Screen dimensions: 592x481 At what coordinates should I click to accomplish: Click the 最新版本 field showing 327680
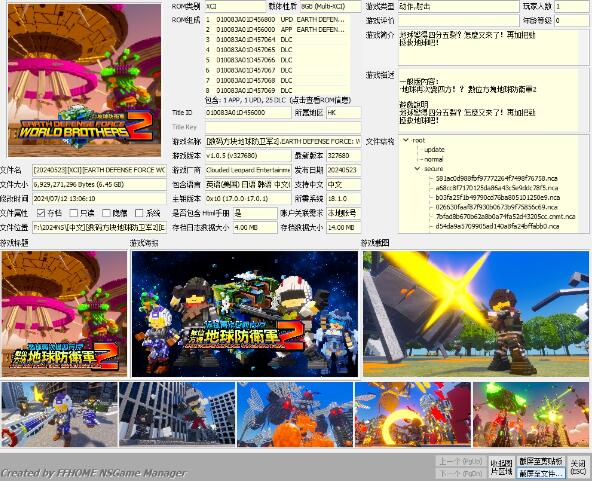click(344, 156)
